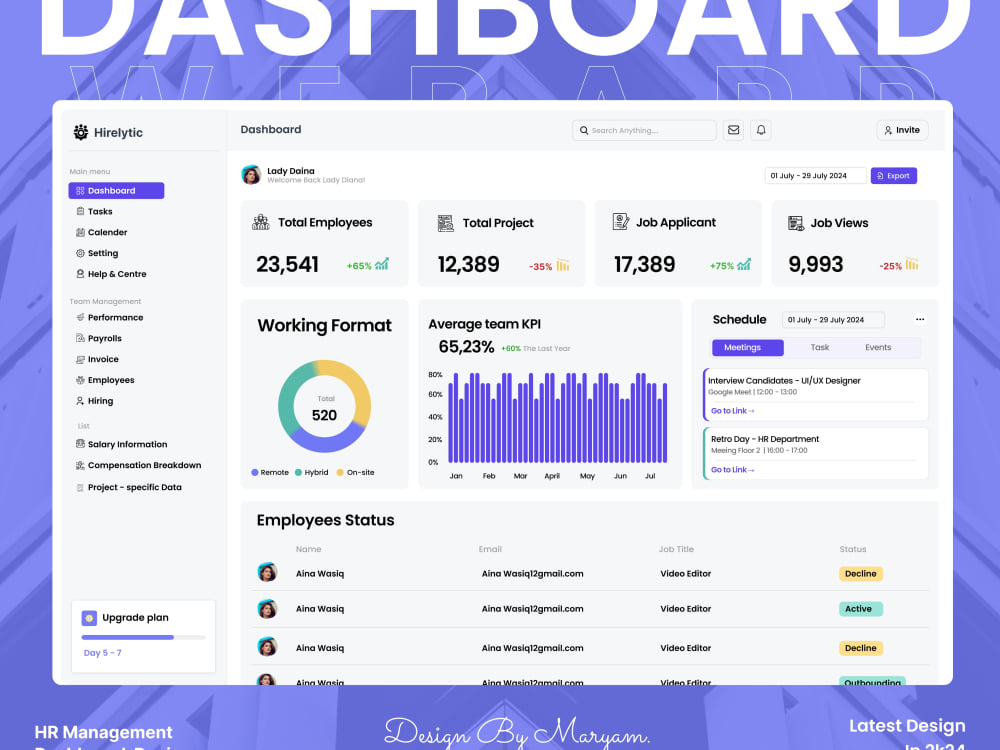
Task: Click the Invite button
Action: 902,130
